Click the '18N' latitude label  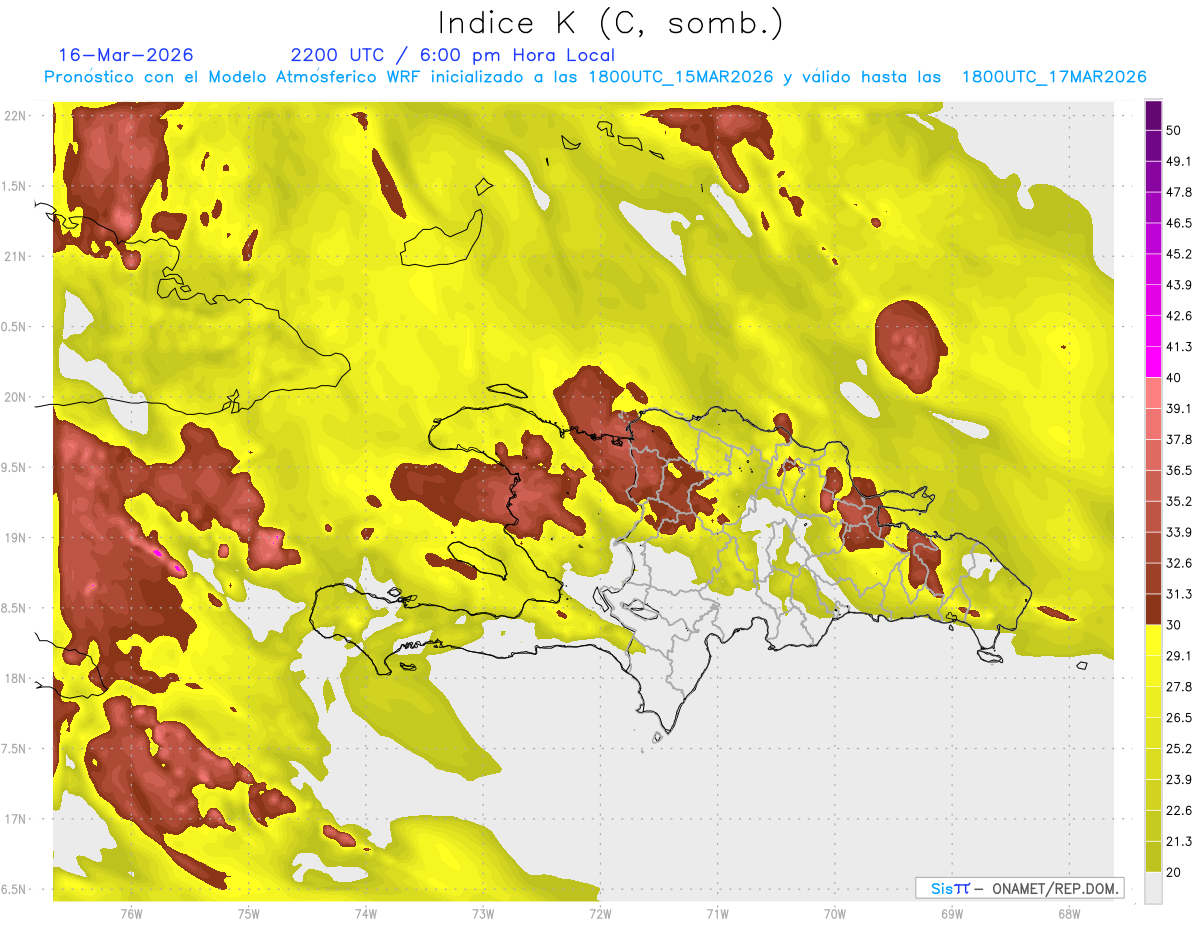click(x=15, y=678)
